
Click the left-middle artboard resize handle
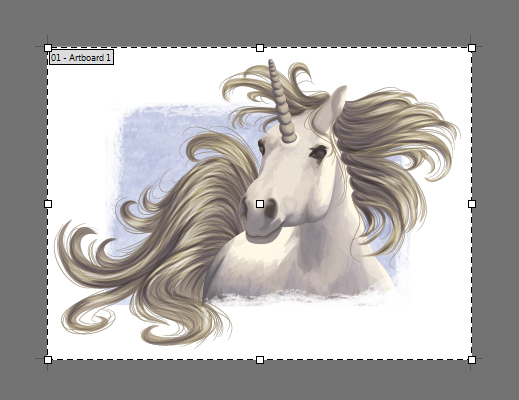48,204
